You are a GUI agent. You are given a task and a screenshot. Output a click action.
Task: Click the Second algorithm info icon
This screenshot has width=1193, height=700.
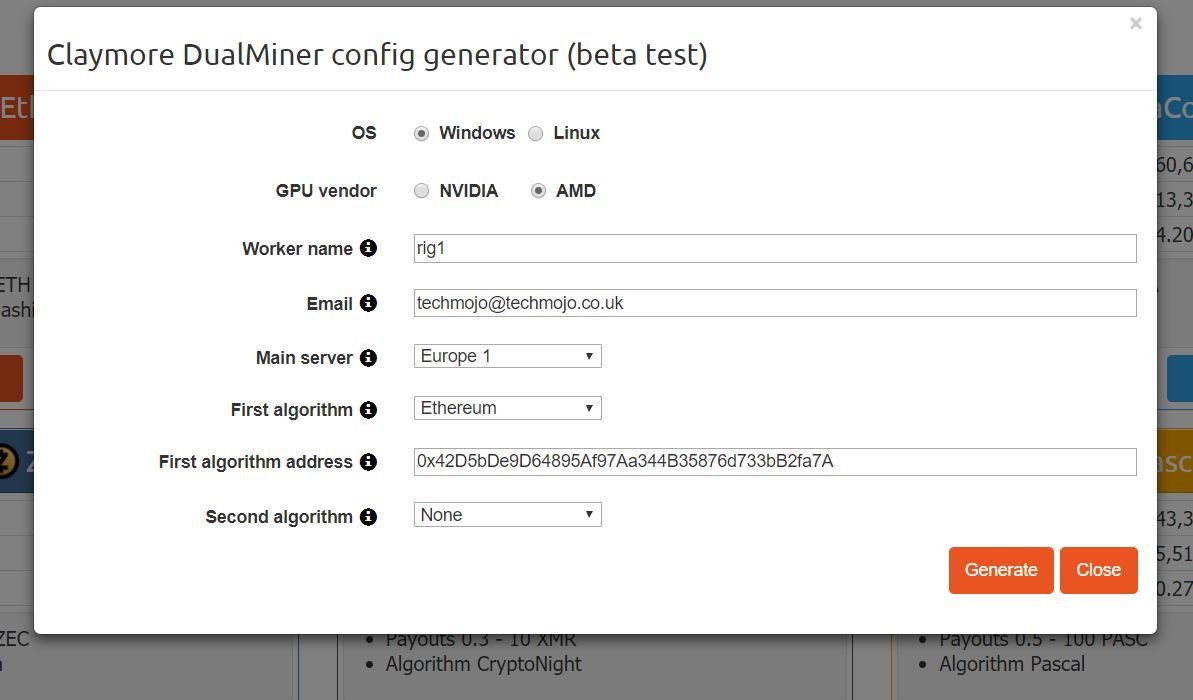(x=368, y=517)
